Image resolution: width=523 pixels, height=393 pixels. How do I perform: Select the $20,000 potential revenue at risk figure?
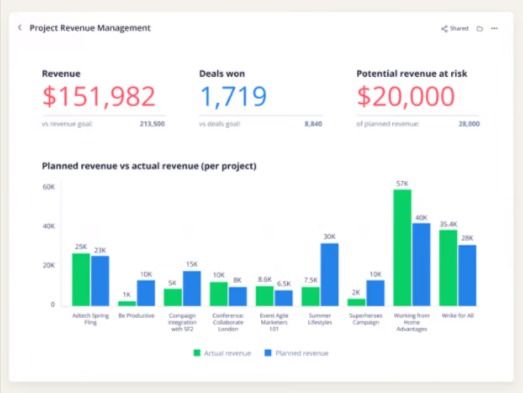[406, 96]
